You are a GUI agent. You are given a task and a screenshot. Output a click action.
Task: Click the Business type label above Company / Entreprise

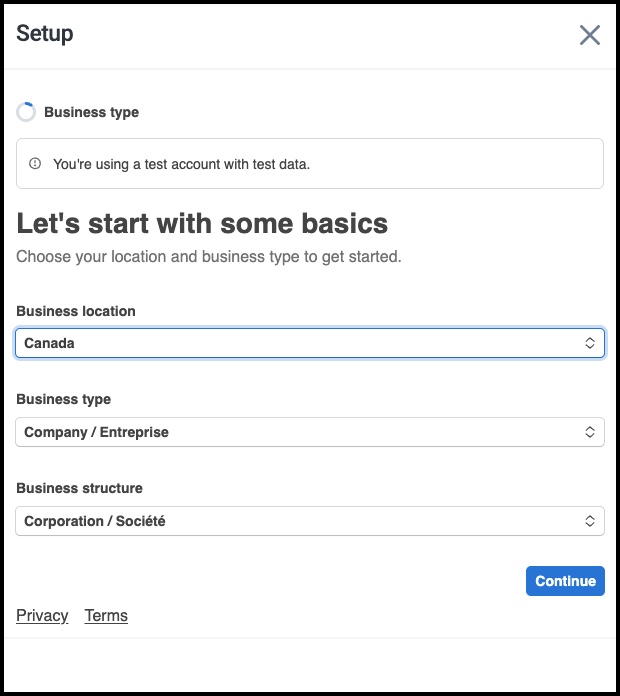(64, 399)
